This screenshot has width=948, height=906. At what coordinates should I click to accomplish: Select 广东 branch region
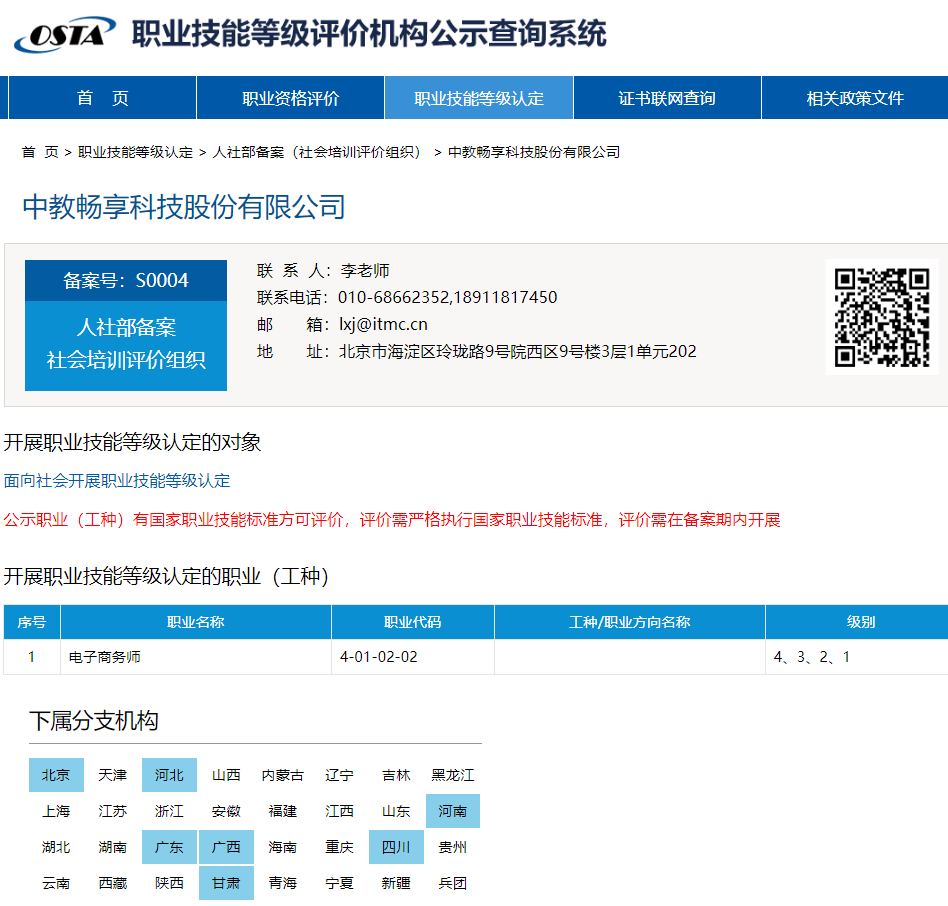(x=169, y=847)
